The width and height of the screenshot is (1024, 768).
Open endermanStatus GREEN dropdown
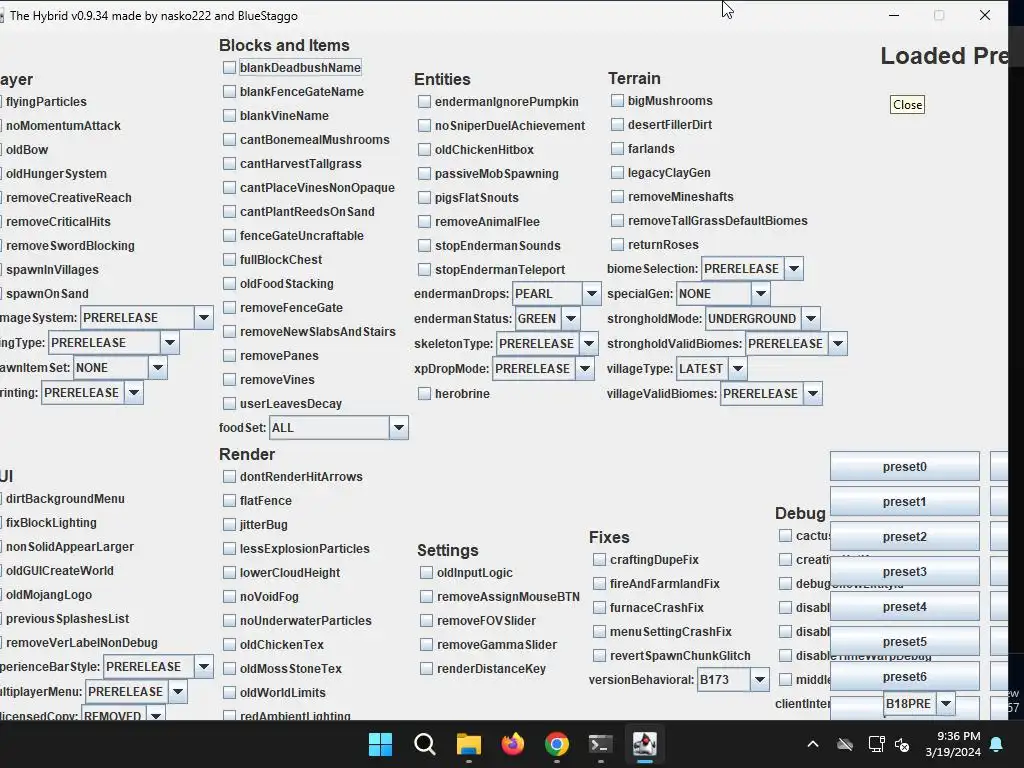point(570,319)
